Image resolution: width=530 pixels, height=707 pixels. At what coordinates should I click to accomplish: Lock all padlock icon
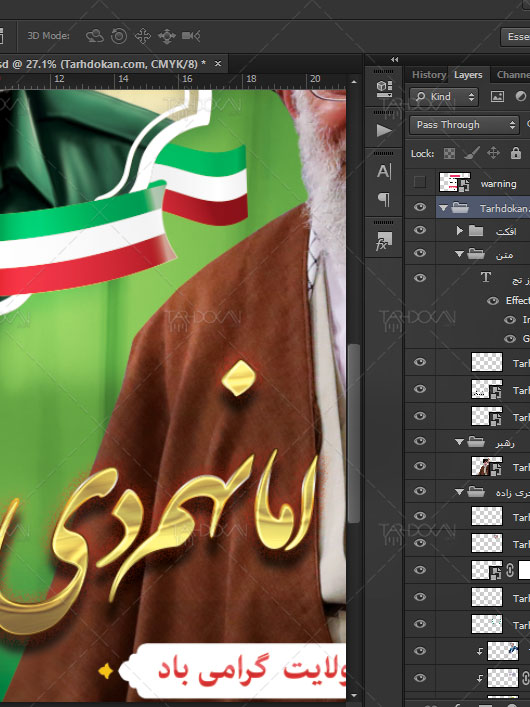tap(516, 153)
